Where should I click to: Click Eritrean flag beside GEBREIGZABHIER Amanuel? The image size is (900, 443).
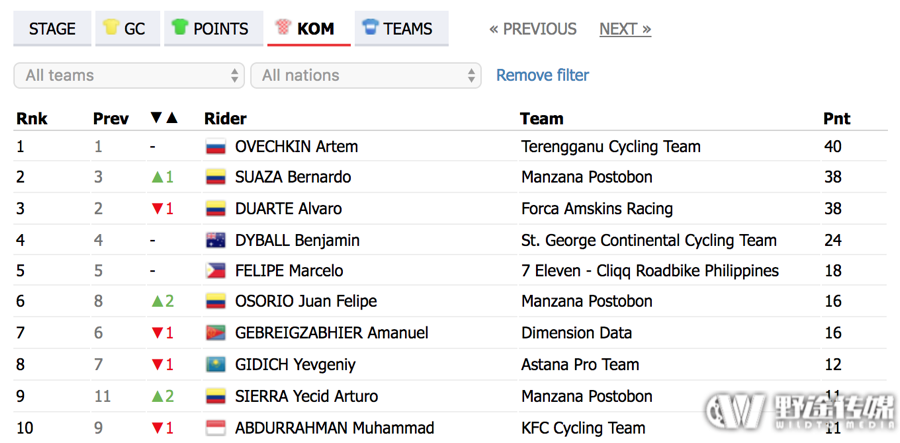point(216,333)
